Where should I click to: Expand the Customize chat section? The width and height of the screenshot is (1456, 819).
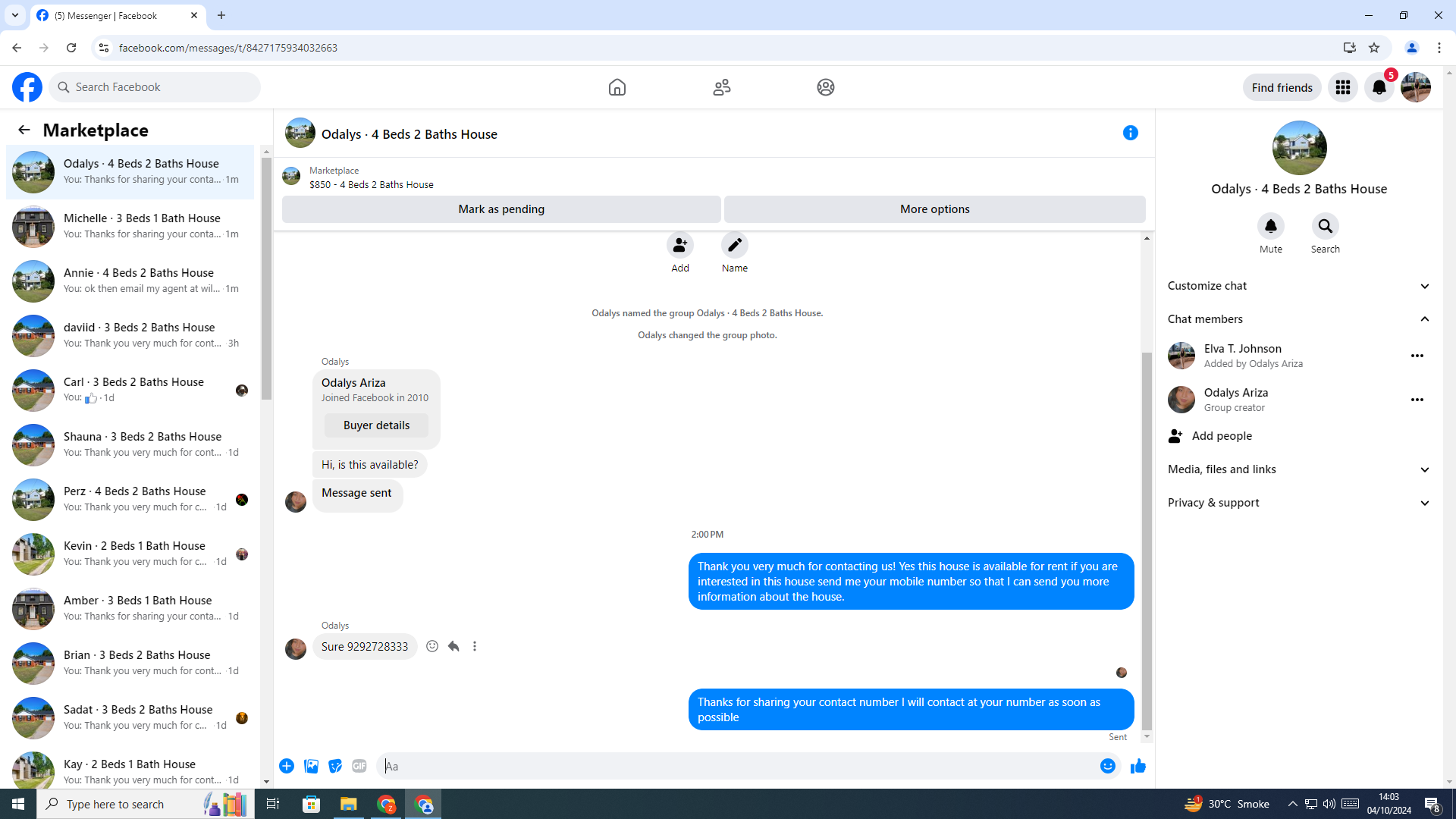tap(1300, 286)
